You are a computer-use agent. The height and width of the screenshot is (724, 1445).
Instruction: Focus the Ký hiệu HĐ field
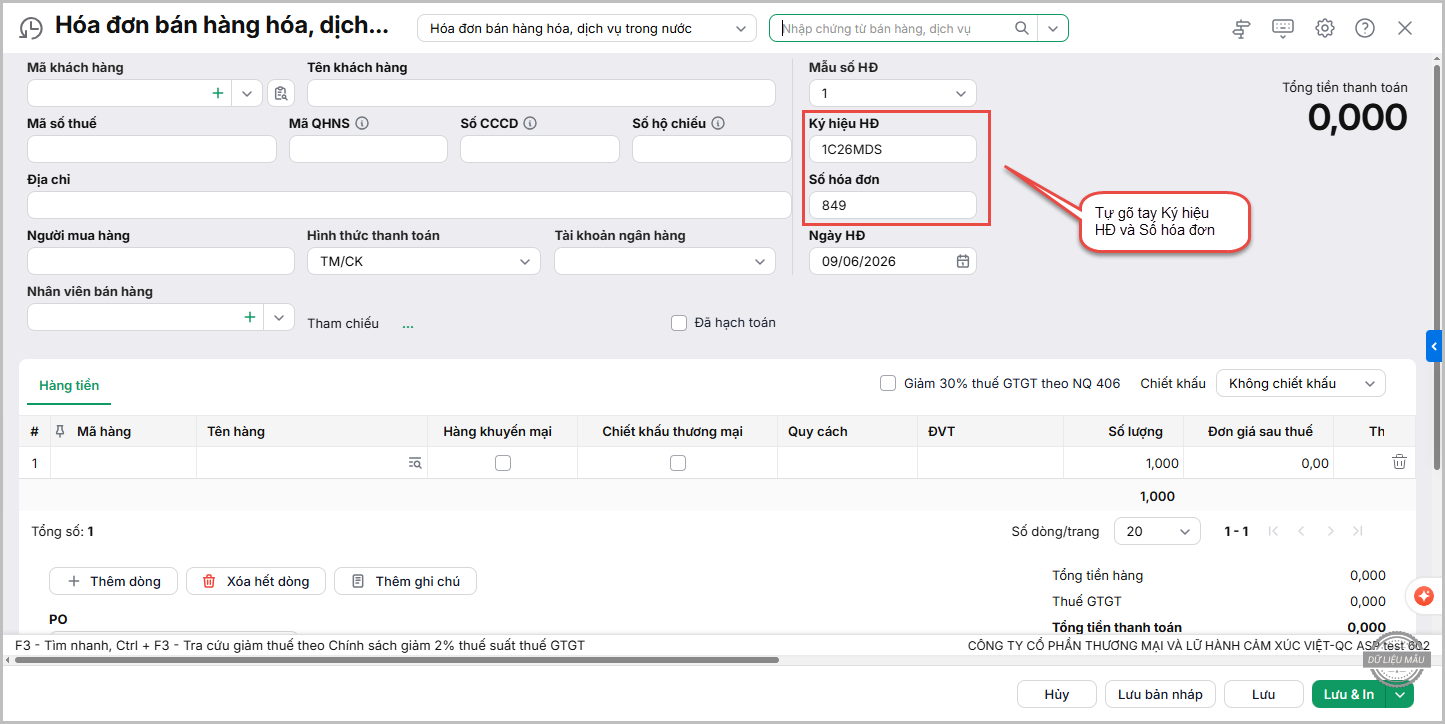(893, 149)
